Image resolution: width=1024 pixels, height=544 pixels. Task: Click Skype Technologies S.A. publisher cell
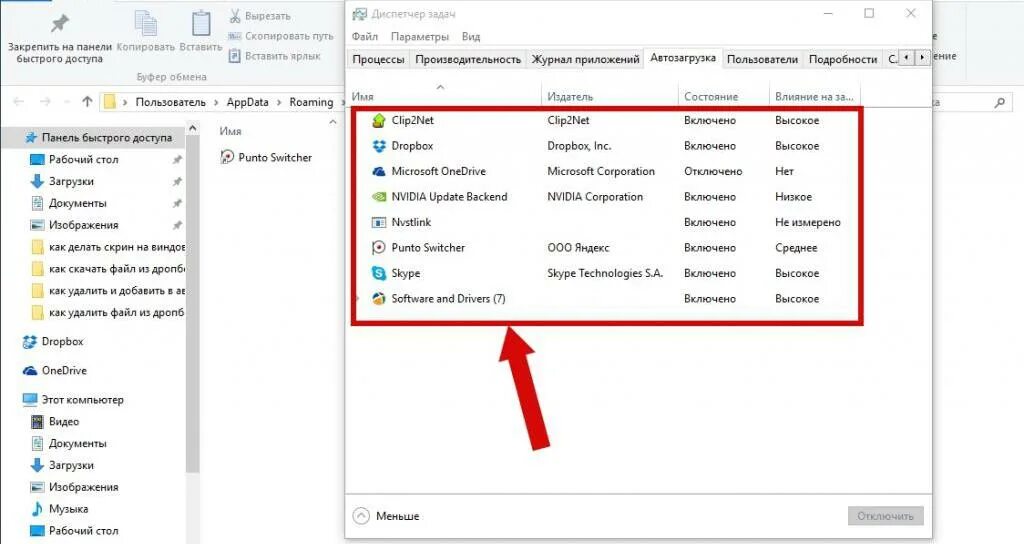pos(605,273)
